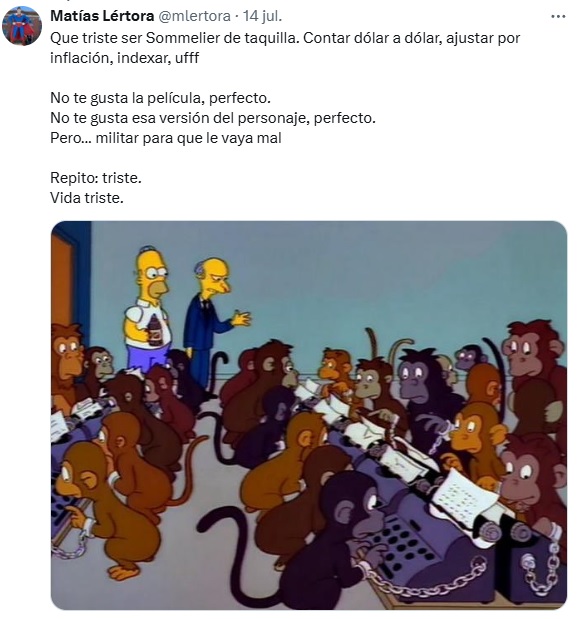Open the 14 jul. timestamp link

[262, 16]
